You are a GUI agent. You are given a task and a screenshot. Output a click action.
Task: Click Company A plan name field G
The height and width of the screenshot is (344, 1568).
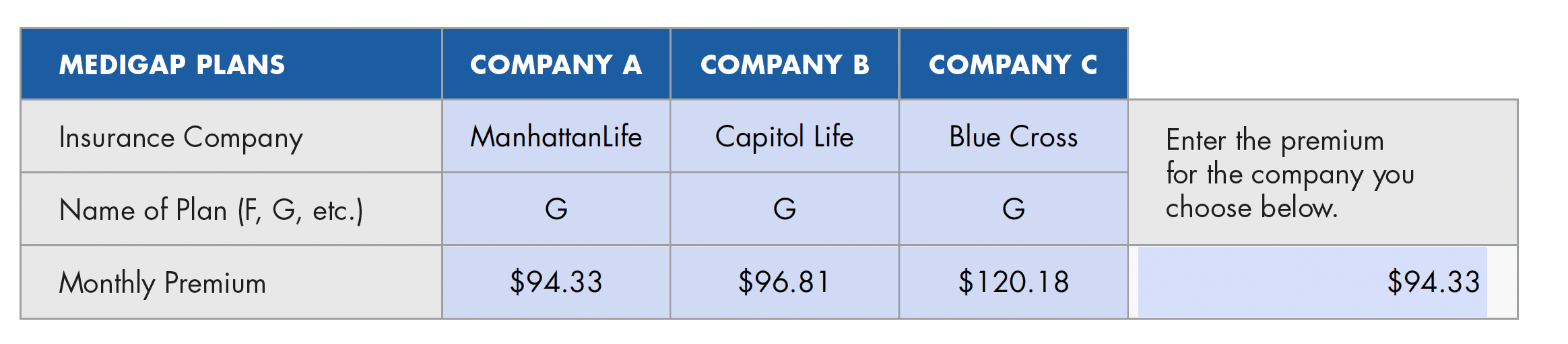[x=556, y=209]
